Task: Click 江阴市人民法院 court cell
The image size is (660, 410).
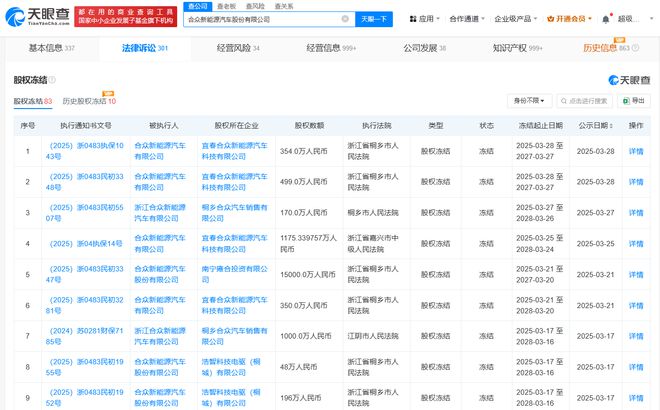Action: tap(373, 336)
